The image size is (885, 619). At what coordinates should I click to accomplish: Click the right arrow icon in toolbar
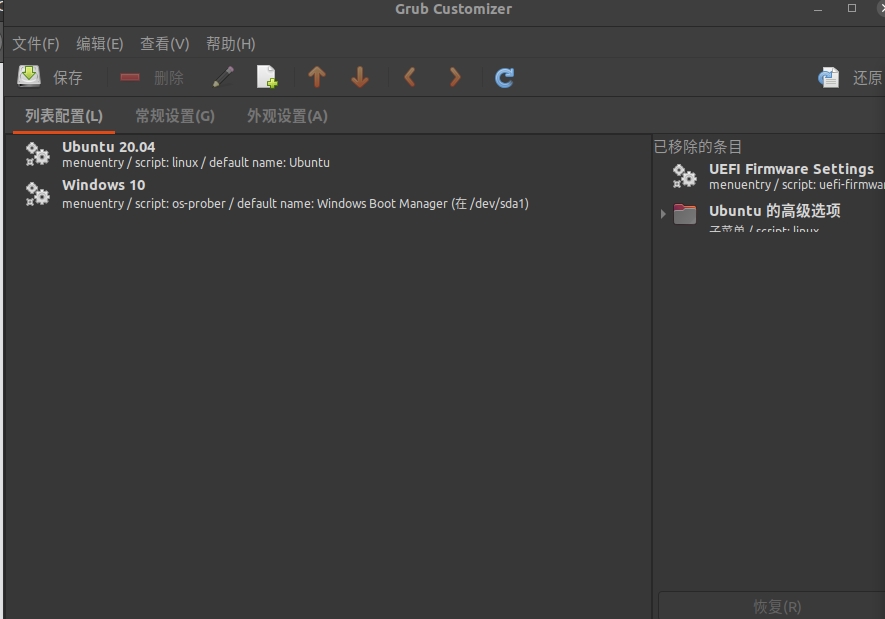coord(453,76)
